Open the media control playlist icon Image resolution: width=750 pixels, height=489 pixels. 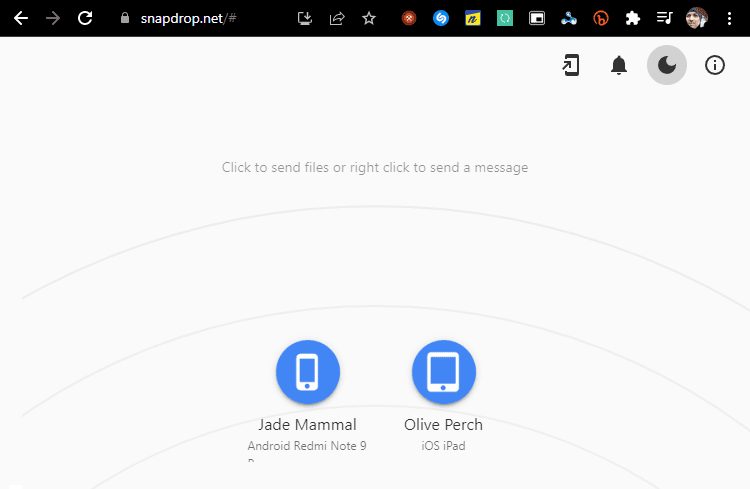click(664, 18)
